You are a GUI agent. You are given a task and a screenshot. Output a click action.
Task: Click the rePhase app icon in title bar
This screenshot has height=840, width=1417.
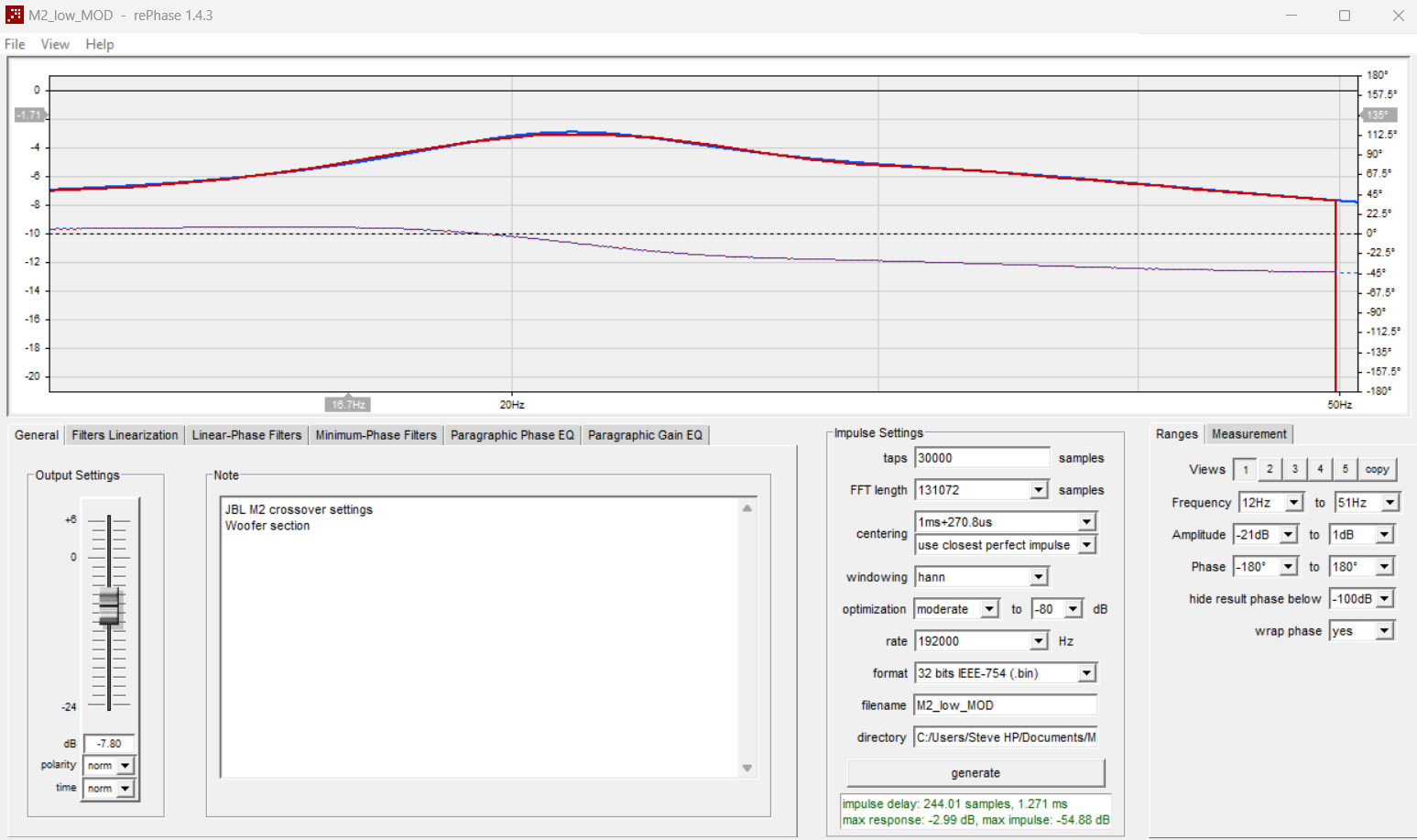[15, 16]
